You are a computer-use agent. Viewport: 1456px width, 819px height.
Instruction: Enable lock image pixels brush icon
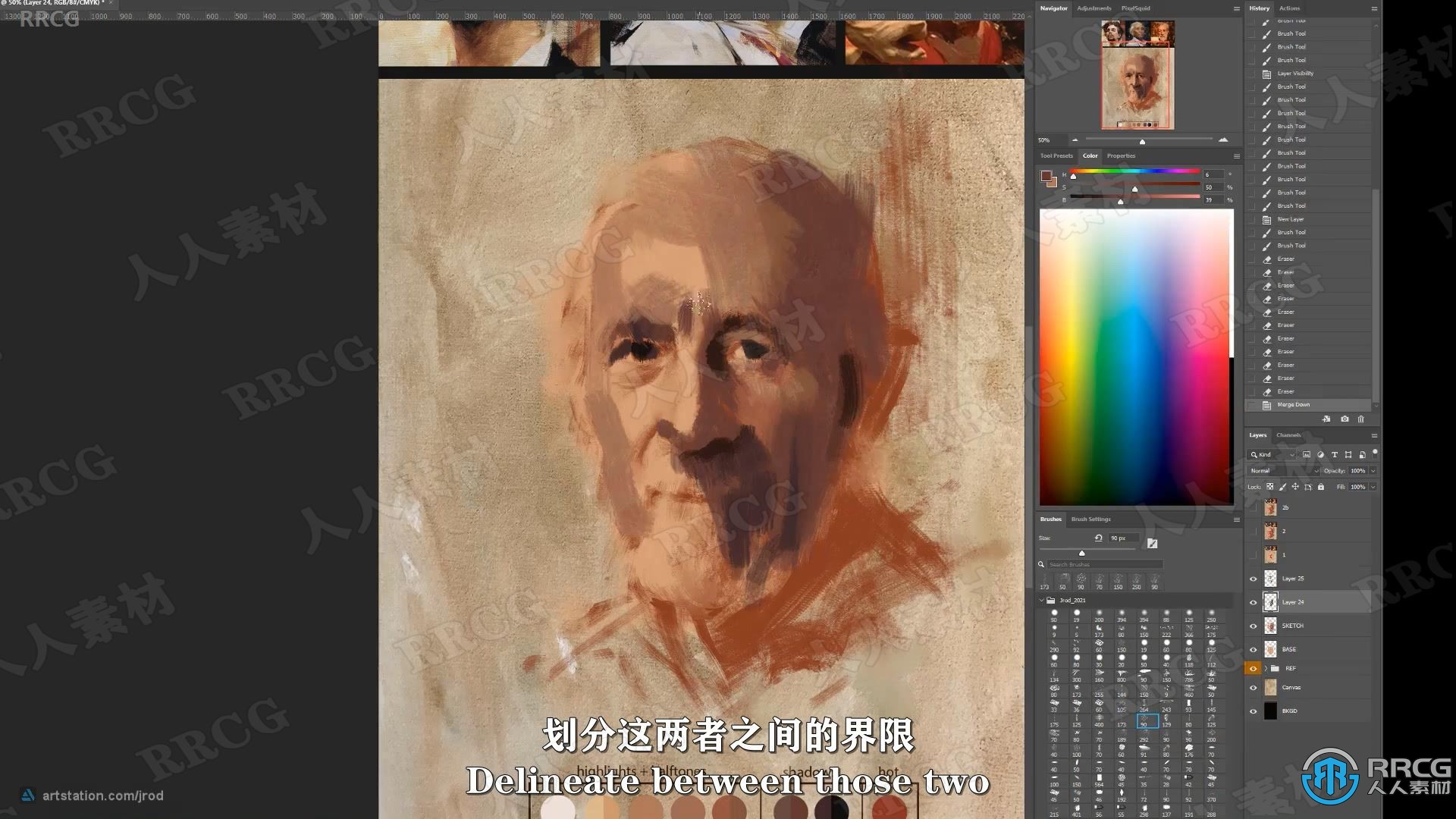click(x=1283, y=487)
